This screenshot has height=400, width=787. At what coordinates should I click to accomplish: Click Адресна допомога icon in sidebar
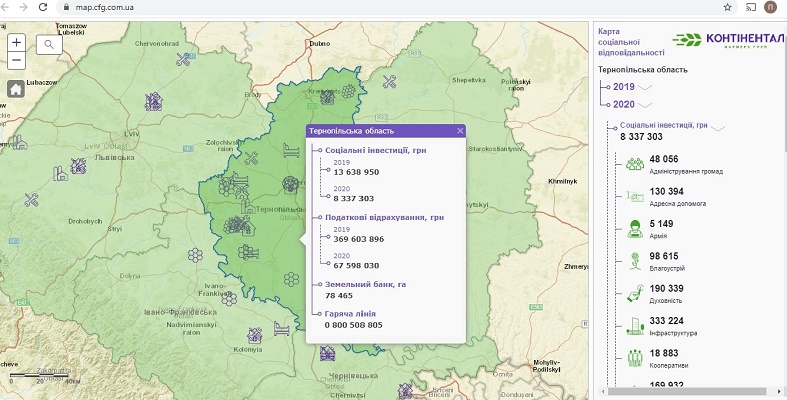coord(635,196)
